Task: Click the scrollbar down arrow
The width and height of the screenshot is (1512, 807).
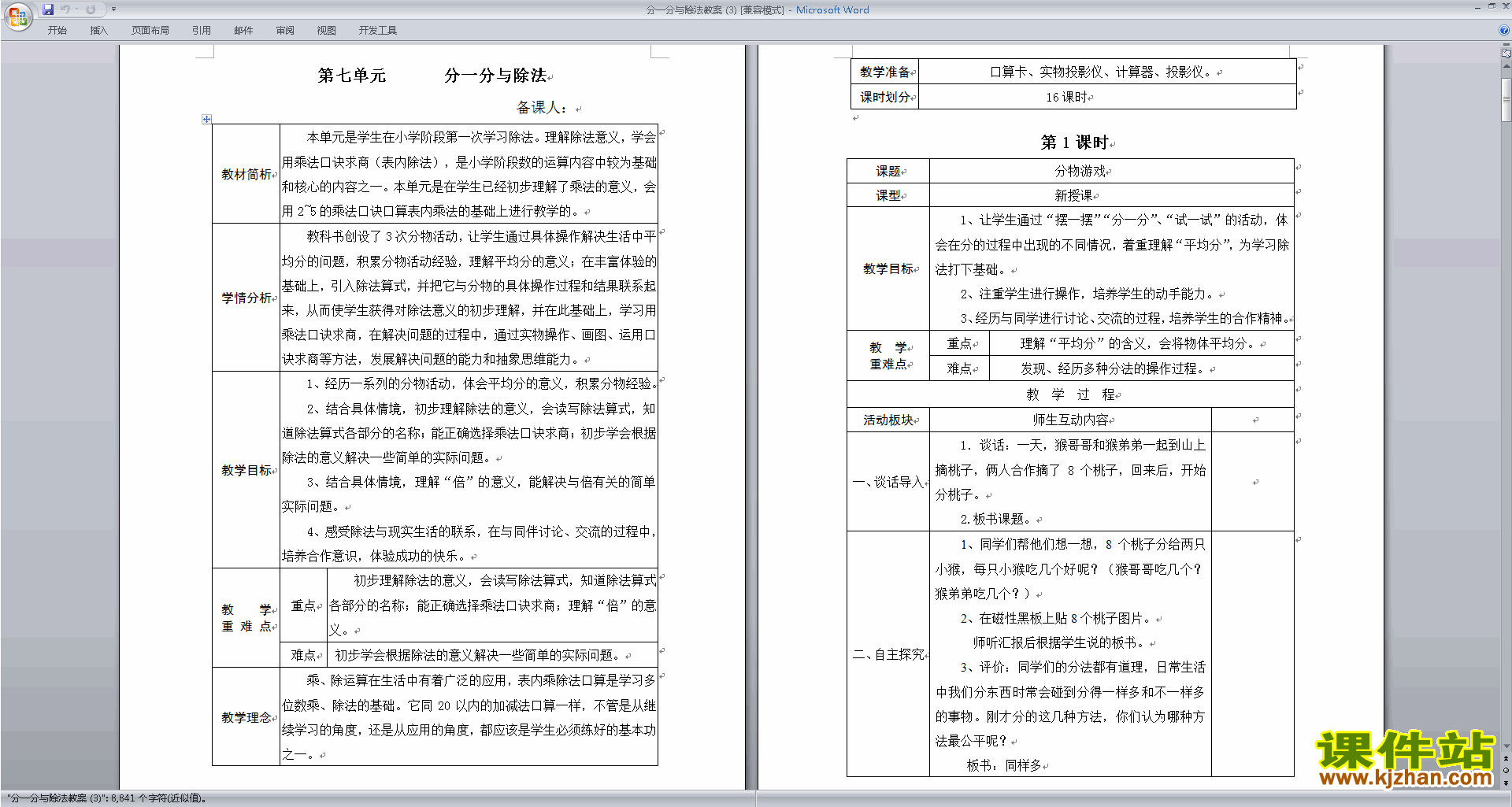Action: point(1506,746)
